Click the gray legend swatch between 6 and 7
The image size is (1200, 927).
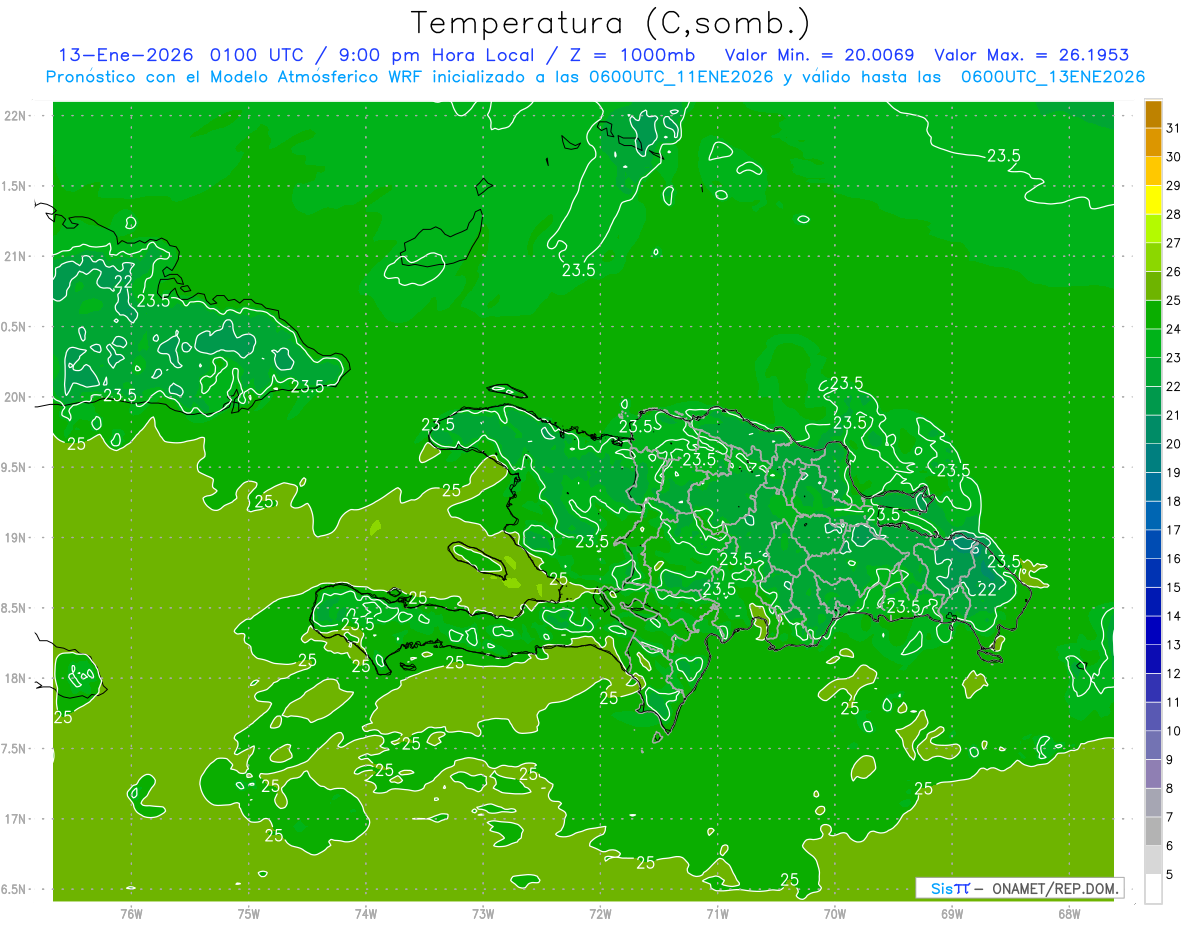pos(1153,830)
